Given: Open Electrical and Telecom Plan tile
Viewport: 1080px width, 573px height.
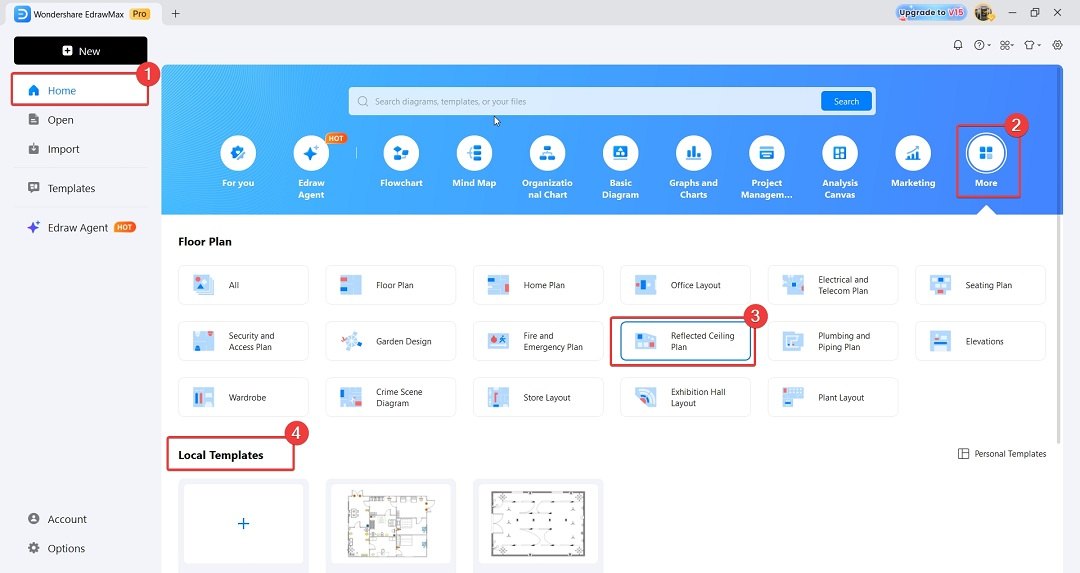Looking at the screenshot, I should 833,285.
